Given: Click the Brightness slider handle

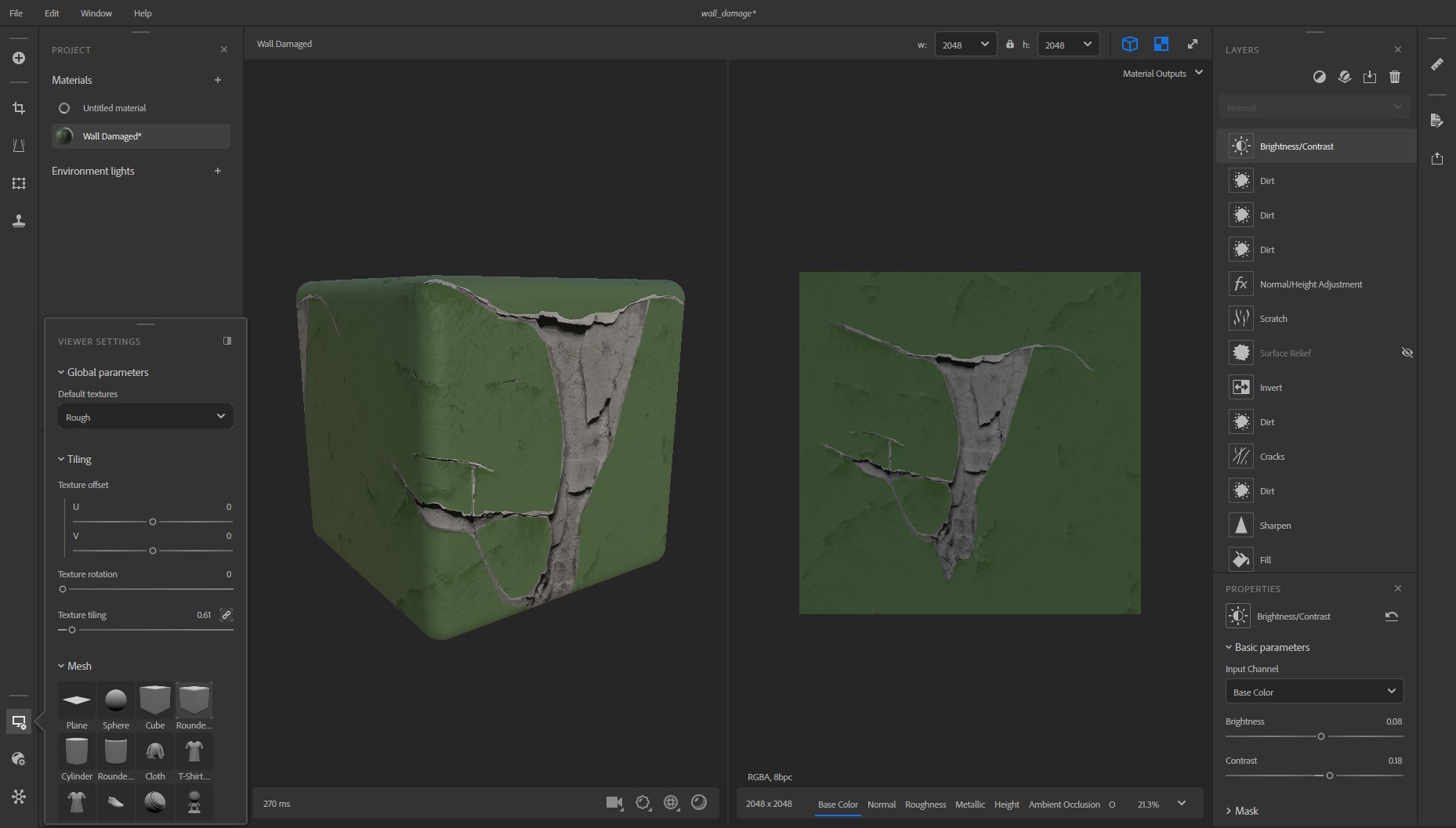Looking at the screenshot, I should pos(1320,736).
